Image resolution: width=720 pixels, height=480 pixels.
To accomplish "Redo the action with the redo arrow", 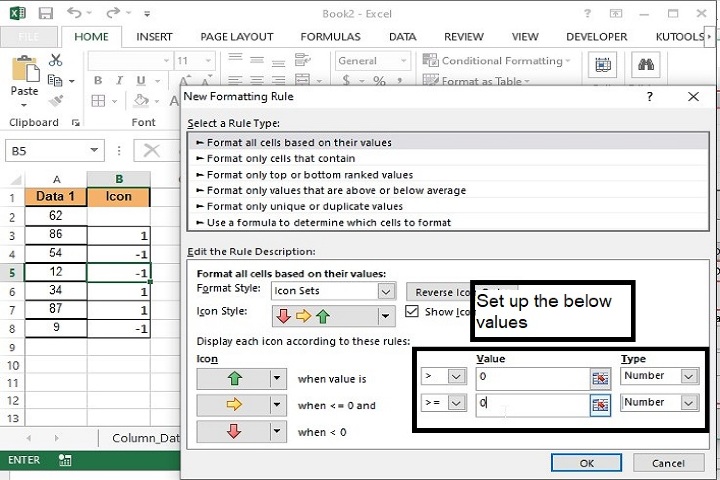I will (113, 12).
